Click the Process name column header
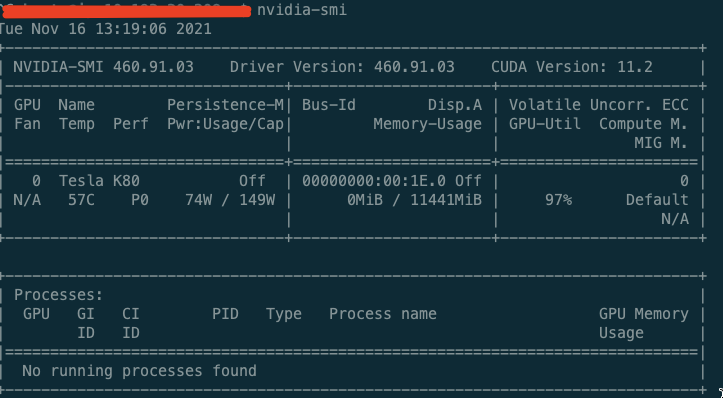Viewport: 723px width, 398px height. tap(383, 314)
